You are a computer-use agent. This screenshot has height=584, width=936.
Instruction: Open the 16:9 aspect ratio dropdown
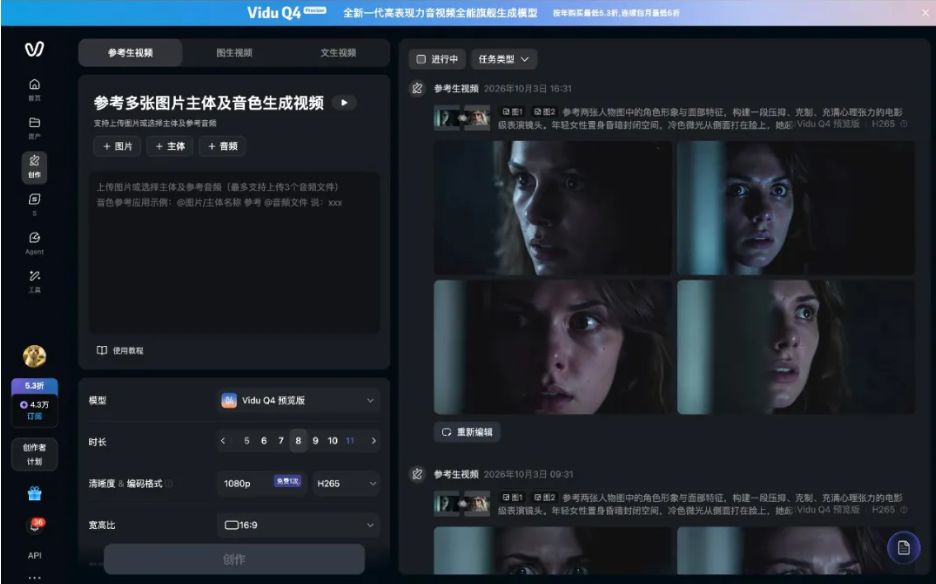298,525
